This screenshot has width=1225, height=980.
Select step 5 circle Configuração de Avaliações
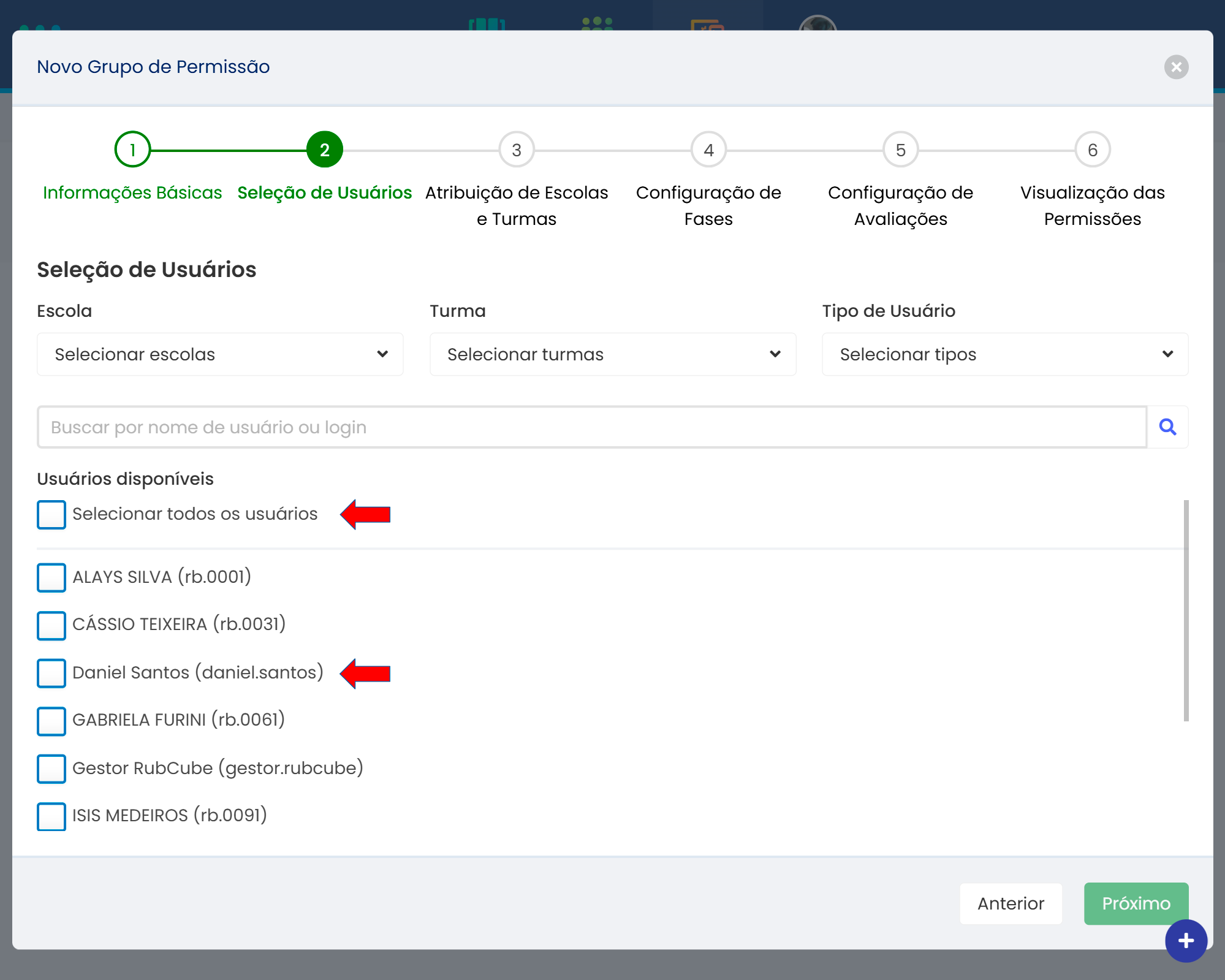900,150
